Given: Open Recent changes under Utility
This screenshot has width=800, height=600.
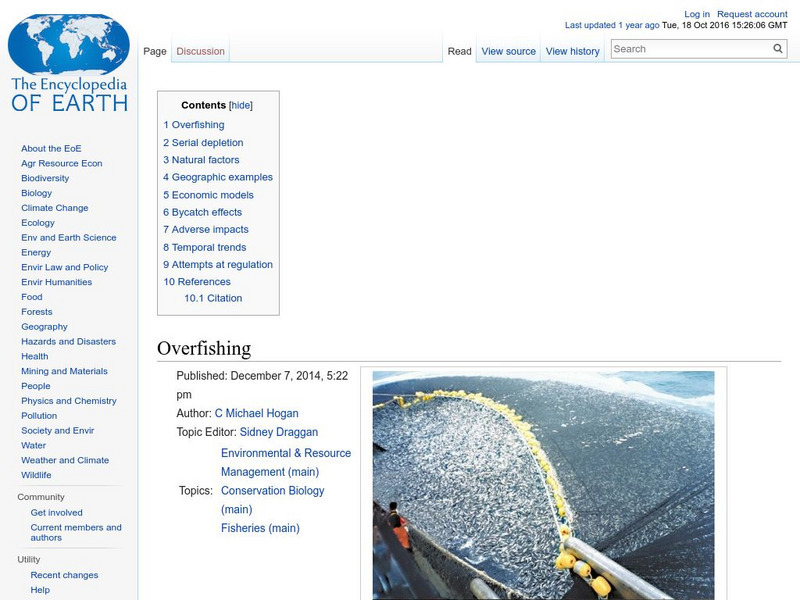Looking at the screenshot, I should pyautogui.click(x=64, y=574).
